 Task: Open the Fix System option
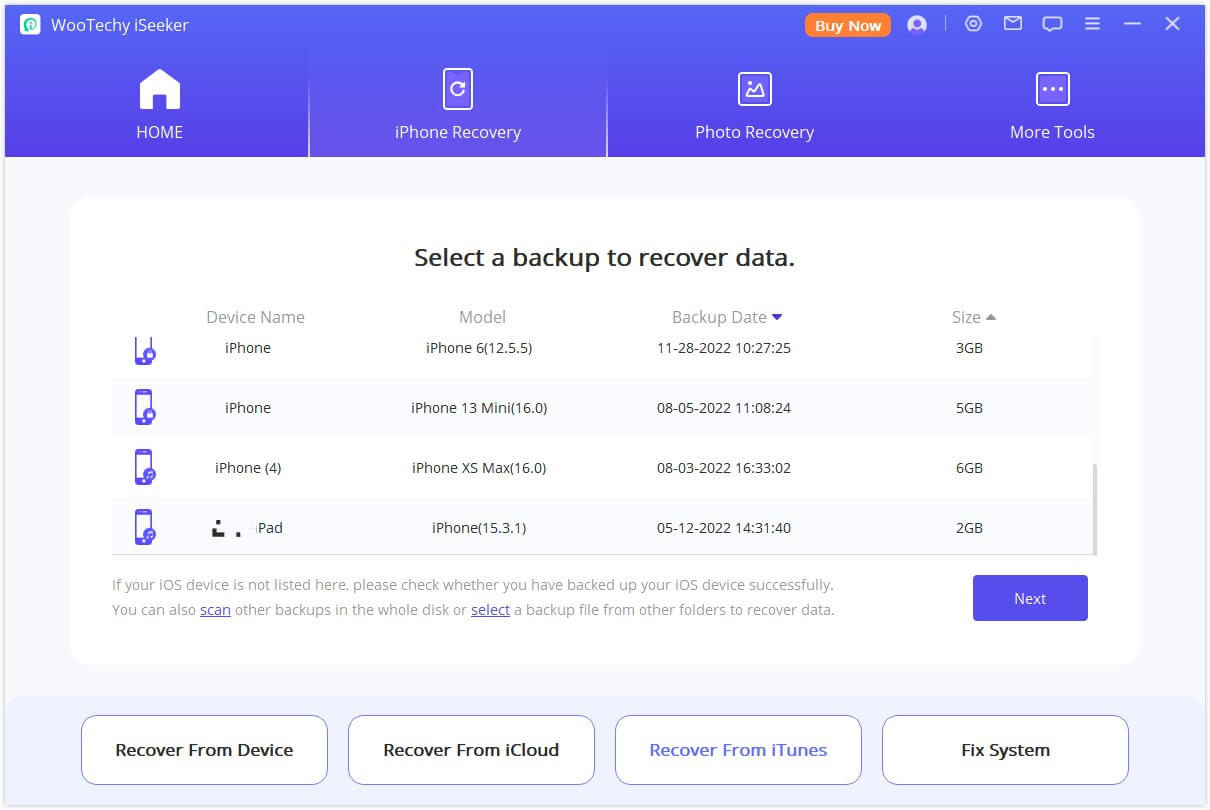tap(1005, 749)
